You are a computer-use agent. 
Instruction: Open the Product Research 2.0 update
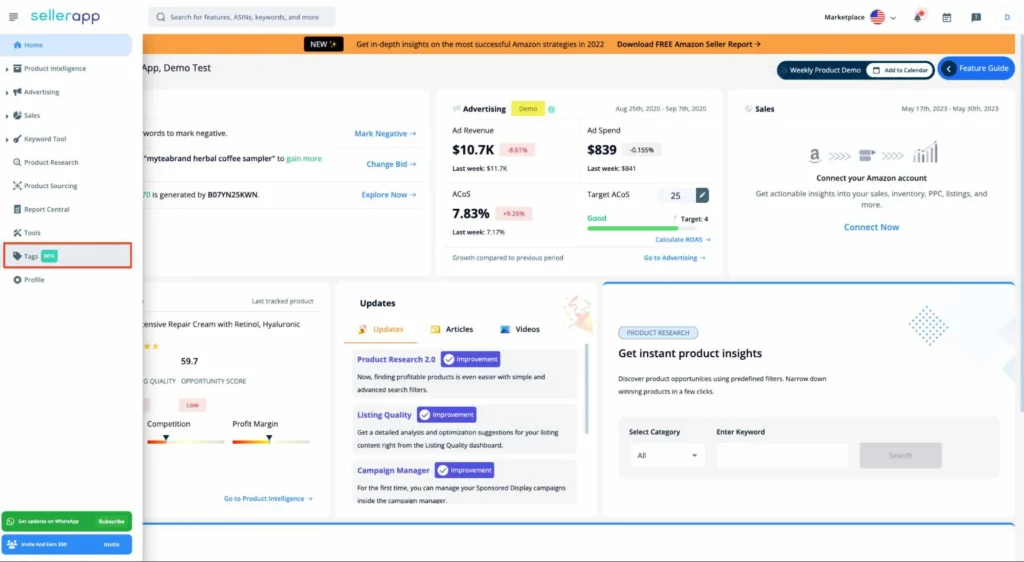[396, 360]
